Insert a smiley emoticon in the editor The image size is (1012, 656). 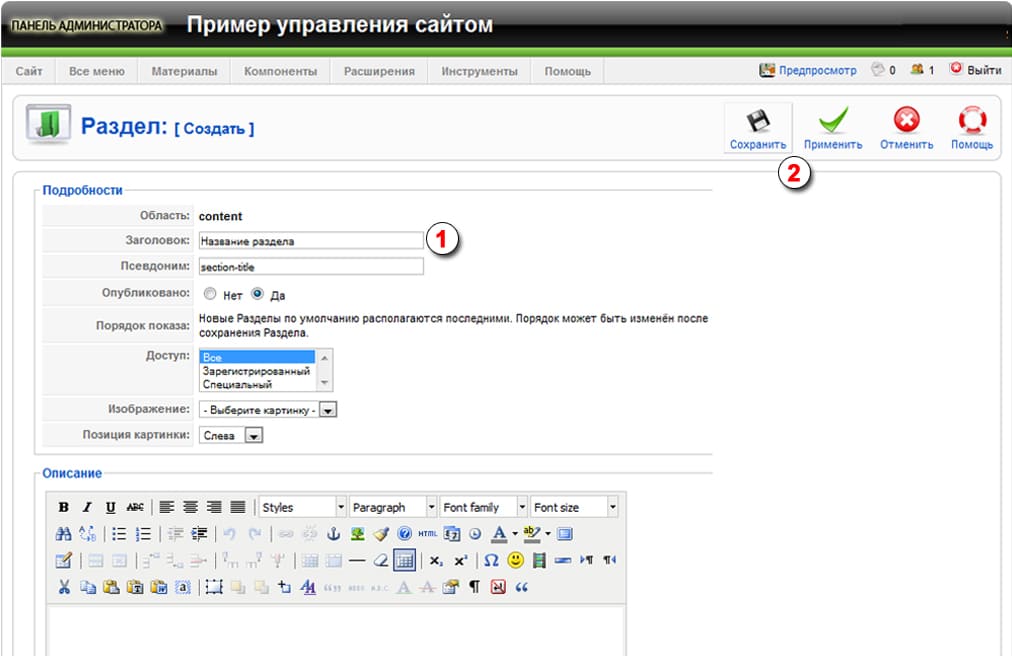coord(516,560)
